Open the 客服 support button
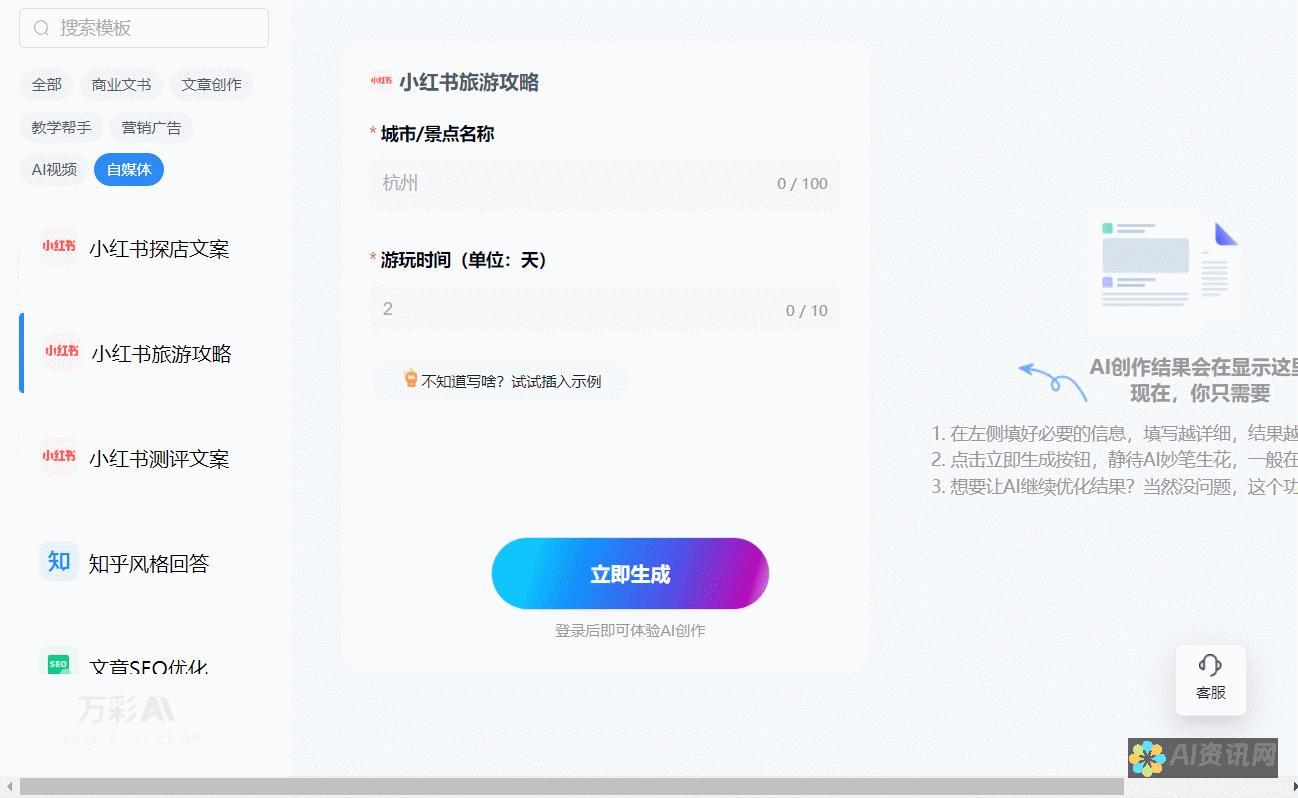Viewport: 1298px width, 798px height. (x=1210, y=679)
